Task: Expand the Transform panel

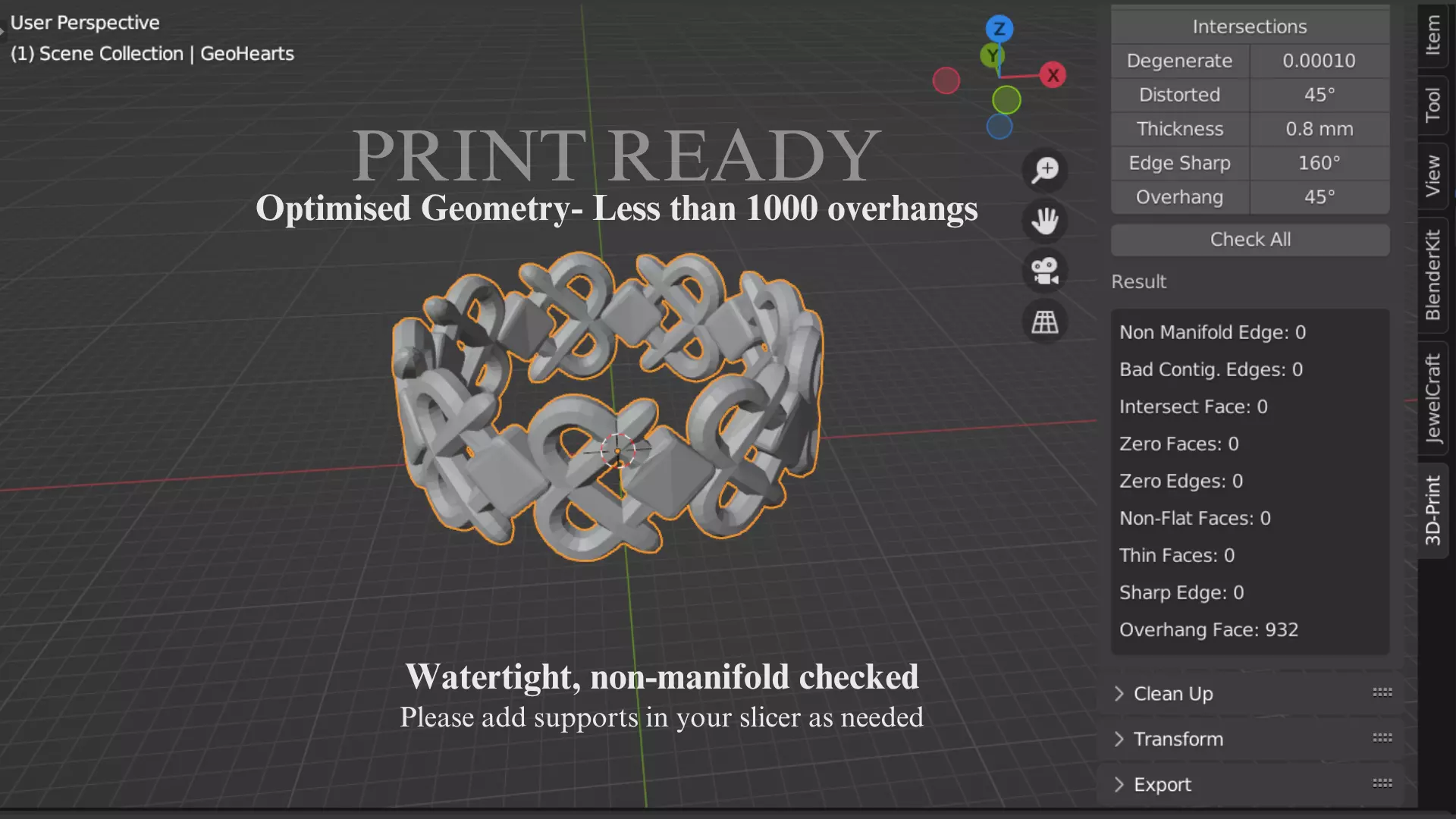Action: (1178, 739)
